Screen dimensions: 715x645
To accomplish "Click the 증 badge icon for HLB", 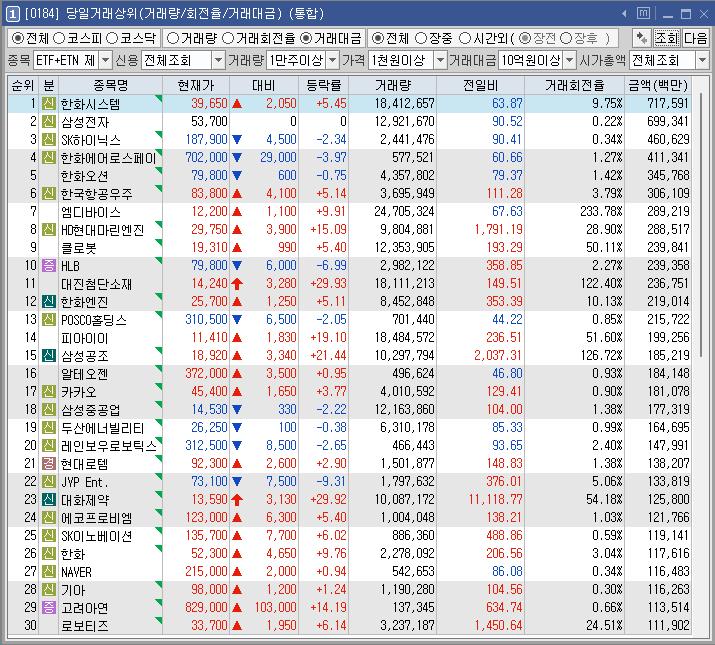I will coord(49,265).
